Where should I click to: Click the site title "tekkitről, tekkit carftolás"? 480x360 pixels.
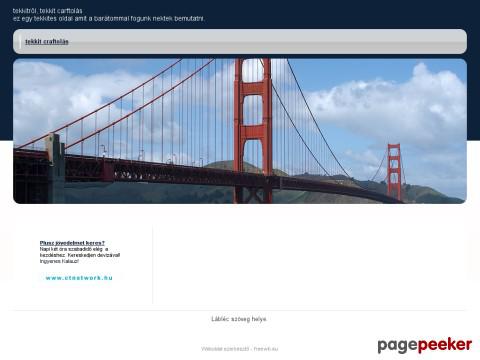48,11
